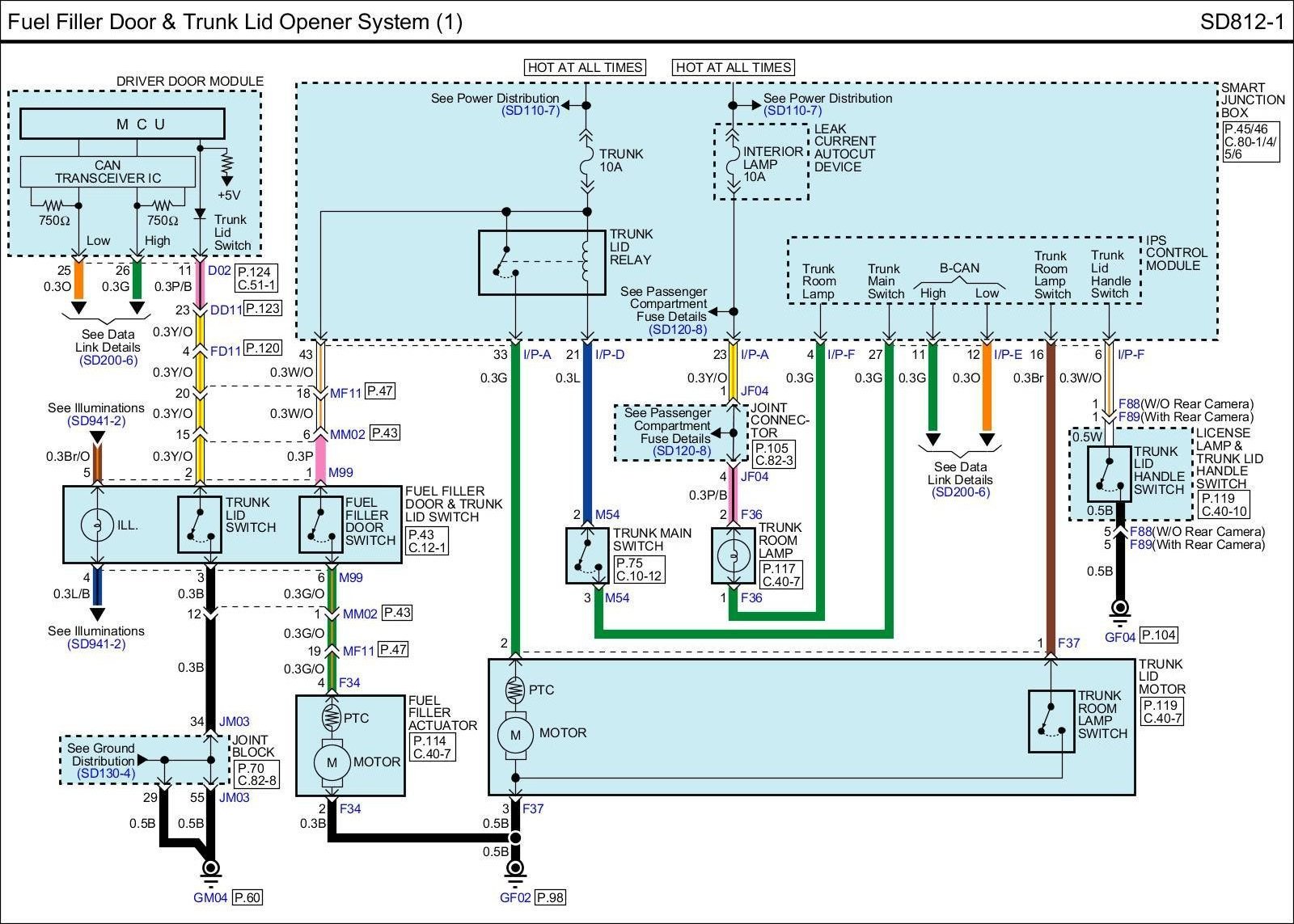Click the brown 0.3Br wire to connector F37
The width and height of the screenshot is (1294, 924).
1051,501
